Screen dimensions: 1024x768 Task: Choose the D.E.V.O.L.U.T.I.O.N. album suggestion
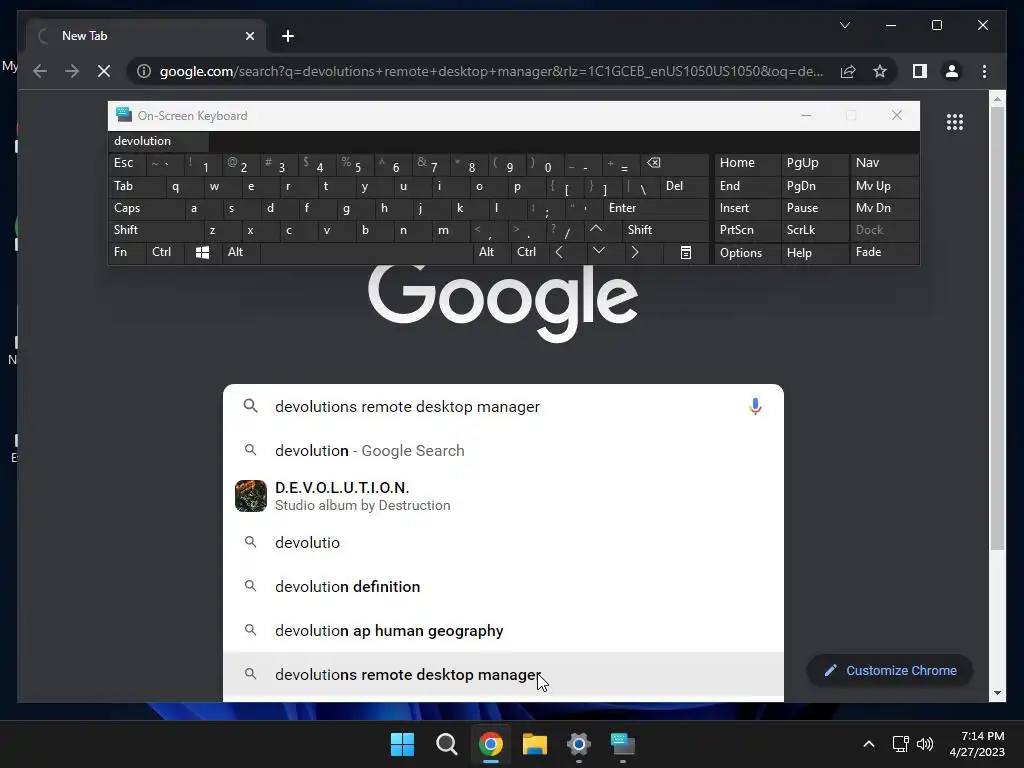click(503, 496)
